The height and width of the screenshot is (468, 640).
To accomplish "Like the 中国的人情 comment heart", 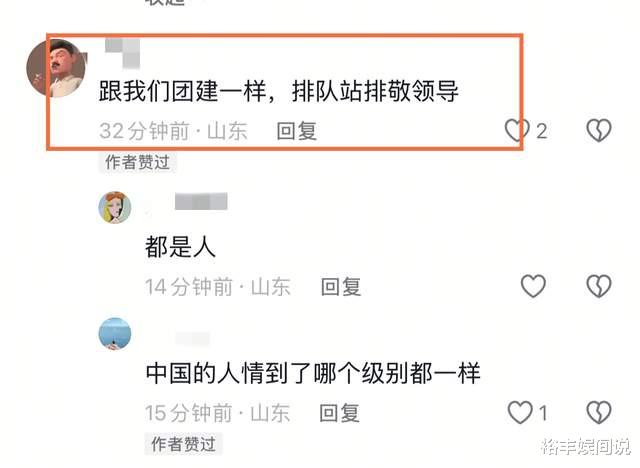I will click(520, 412).
